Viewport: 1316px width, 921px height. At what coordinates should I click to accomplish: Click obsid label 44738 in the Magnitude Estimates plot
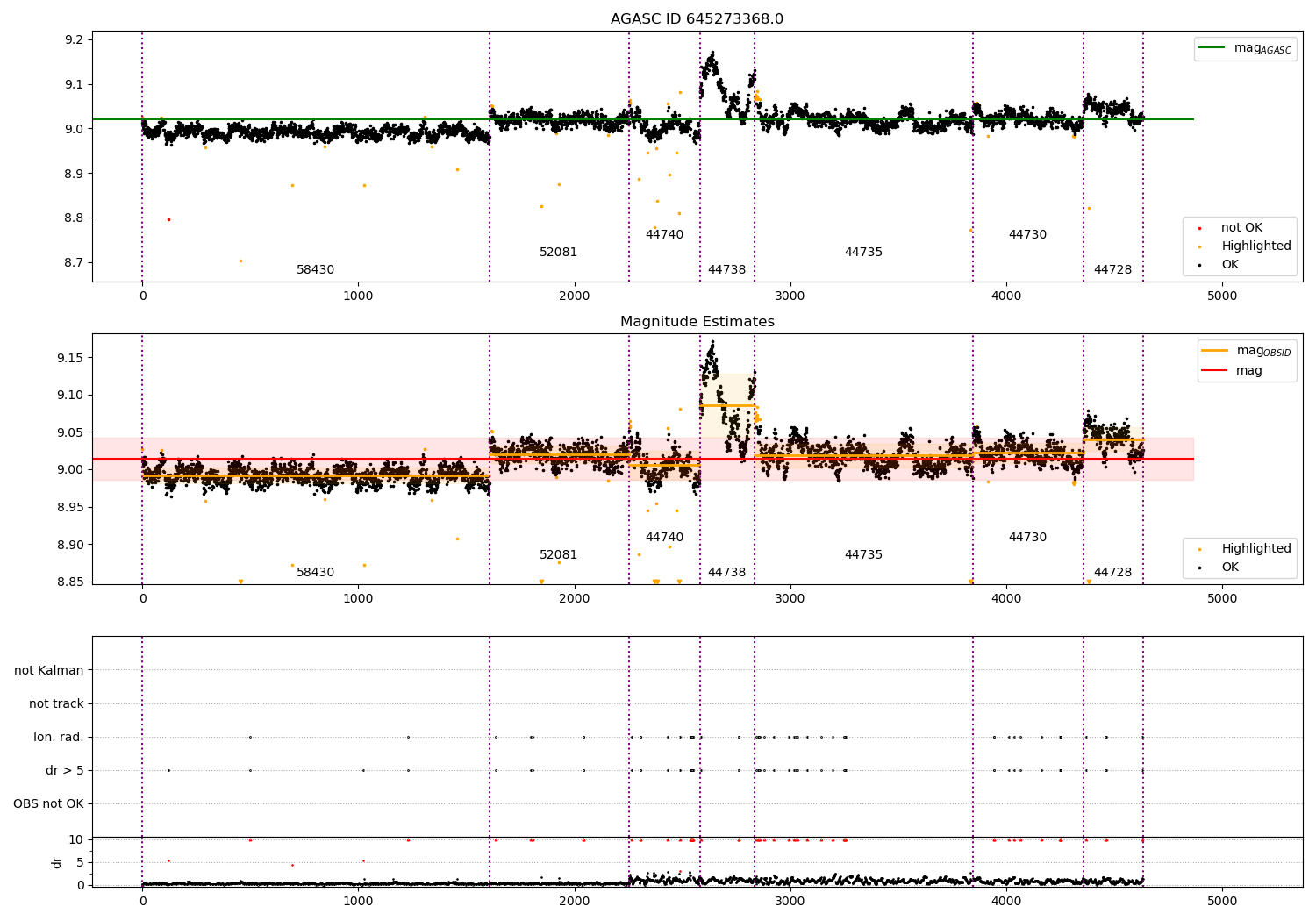726,573
